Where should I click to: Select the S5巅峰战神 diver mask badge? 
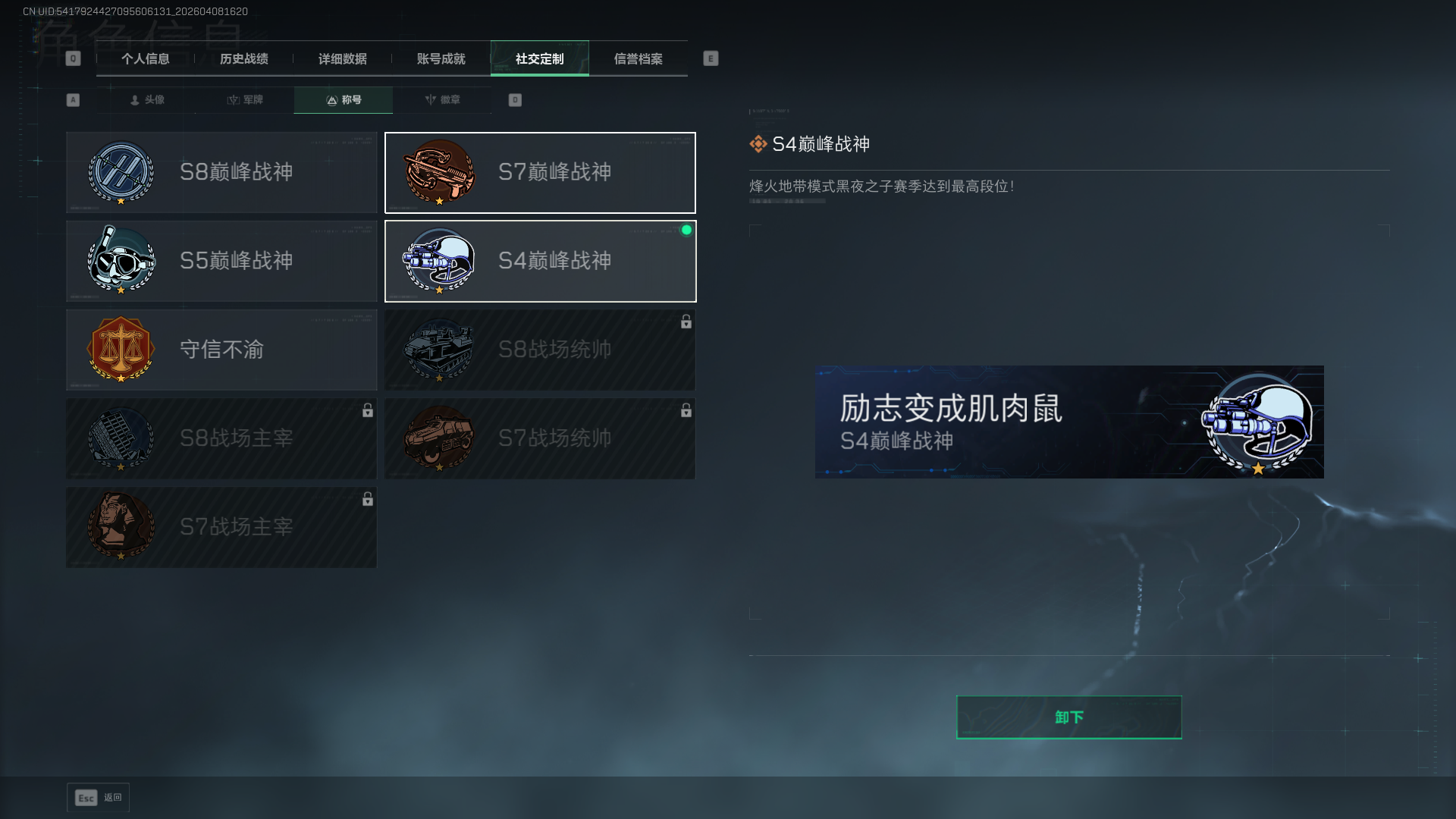click(121, 260)
